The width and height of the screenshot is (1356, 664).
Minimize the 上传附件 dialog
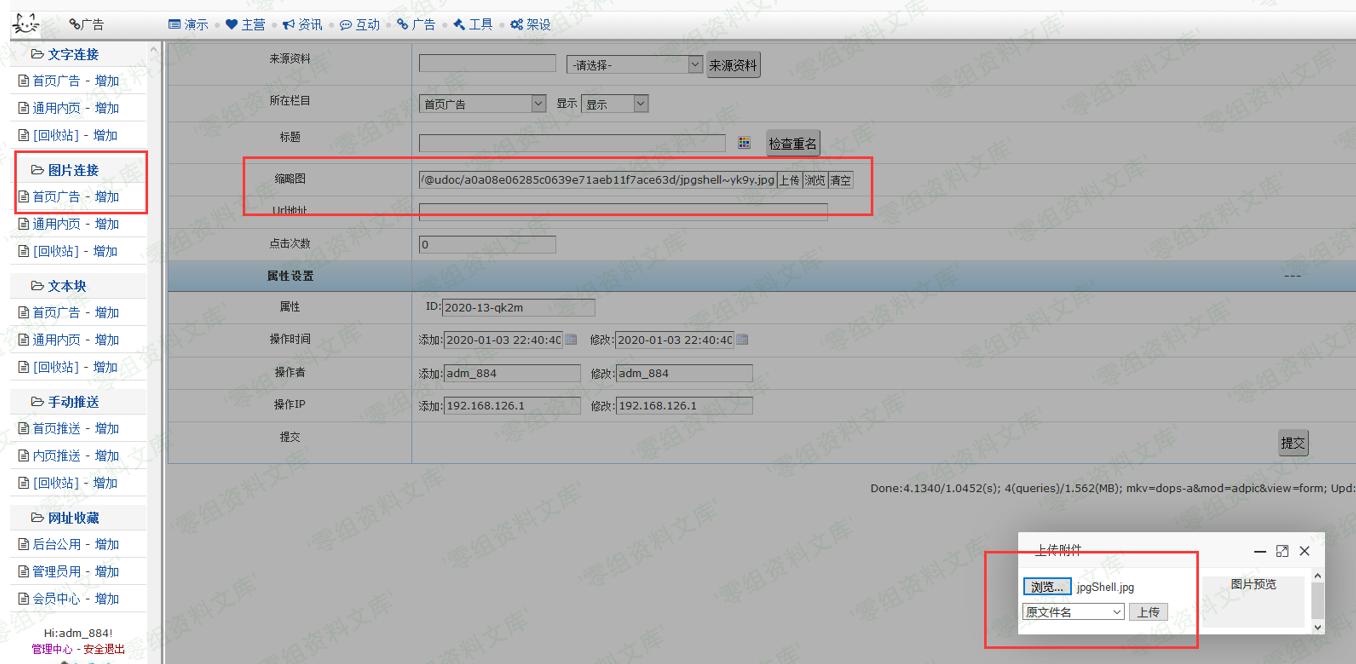[1260, 551]
